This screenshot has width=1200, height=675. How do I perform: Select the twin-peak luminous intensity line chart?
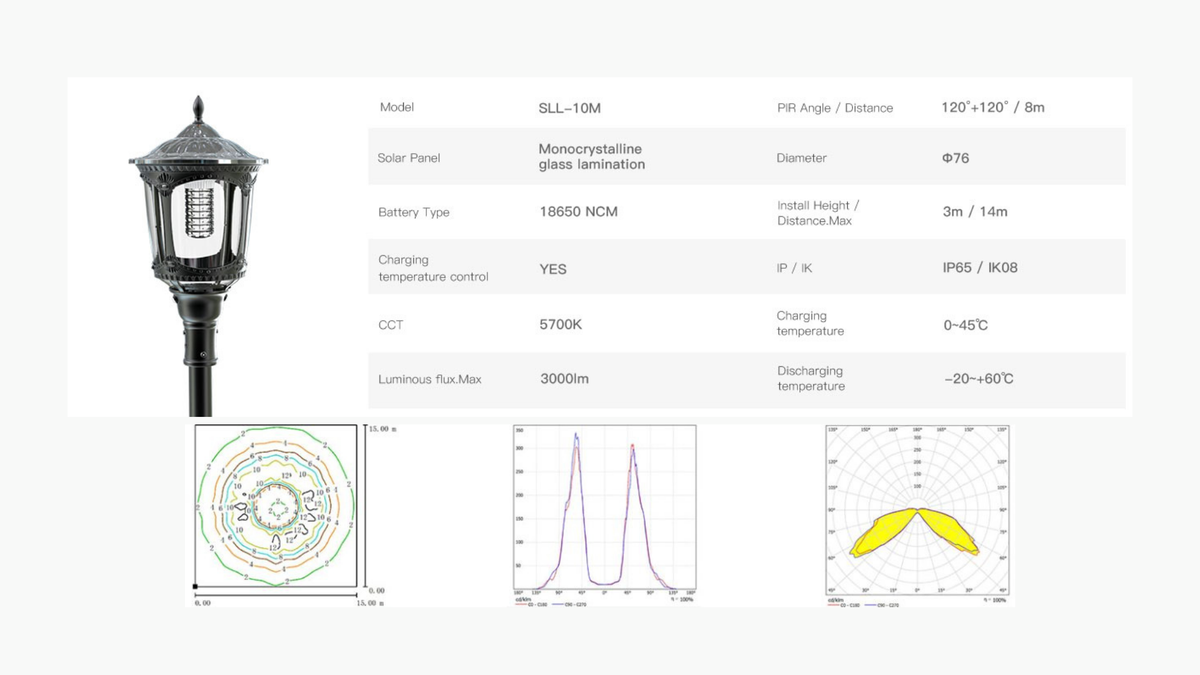click(603, 515)
